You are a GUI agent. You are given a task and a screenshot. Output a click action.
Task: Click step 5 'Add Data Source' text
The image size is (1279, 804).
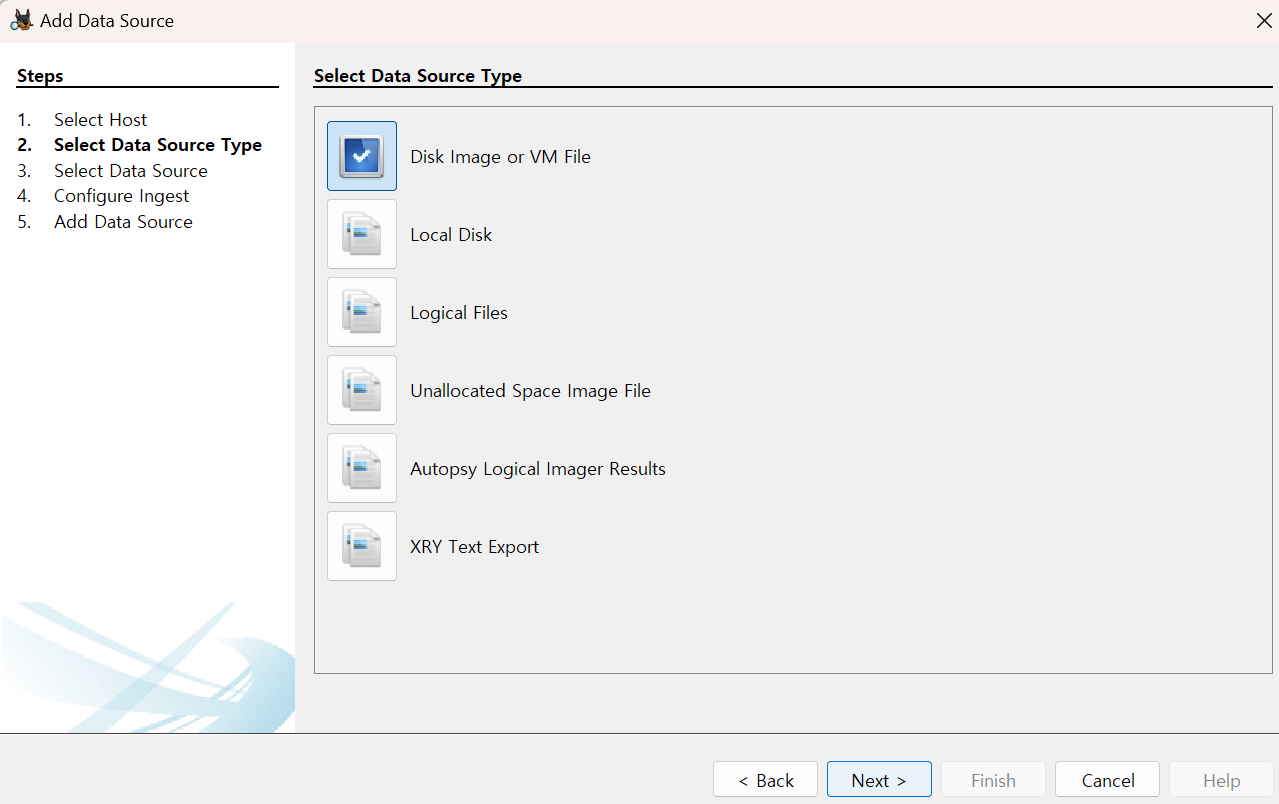(123, 222)
